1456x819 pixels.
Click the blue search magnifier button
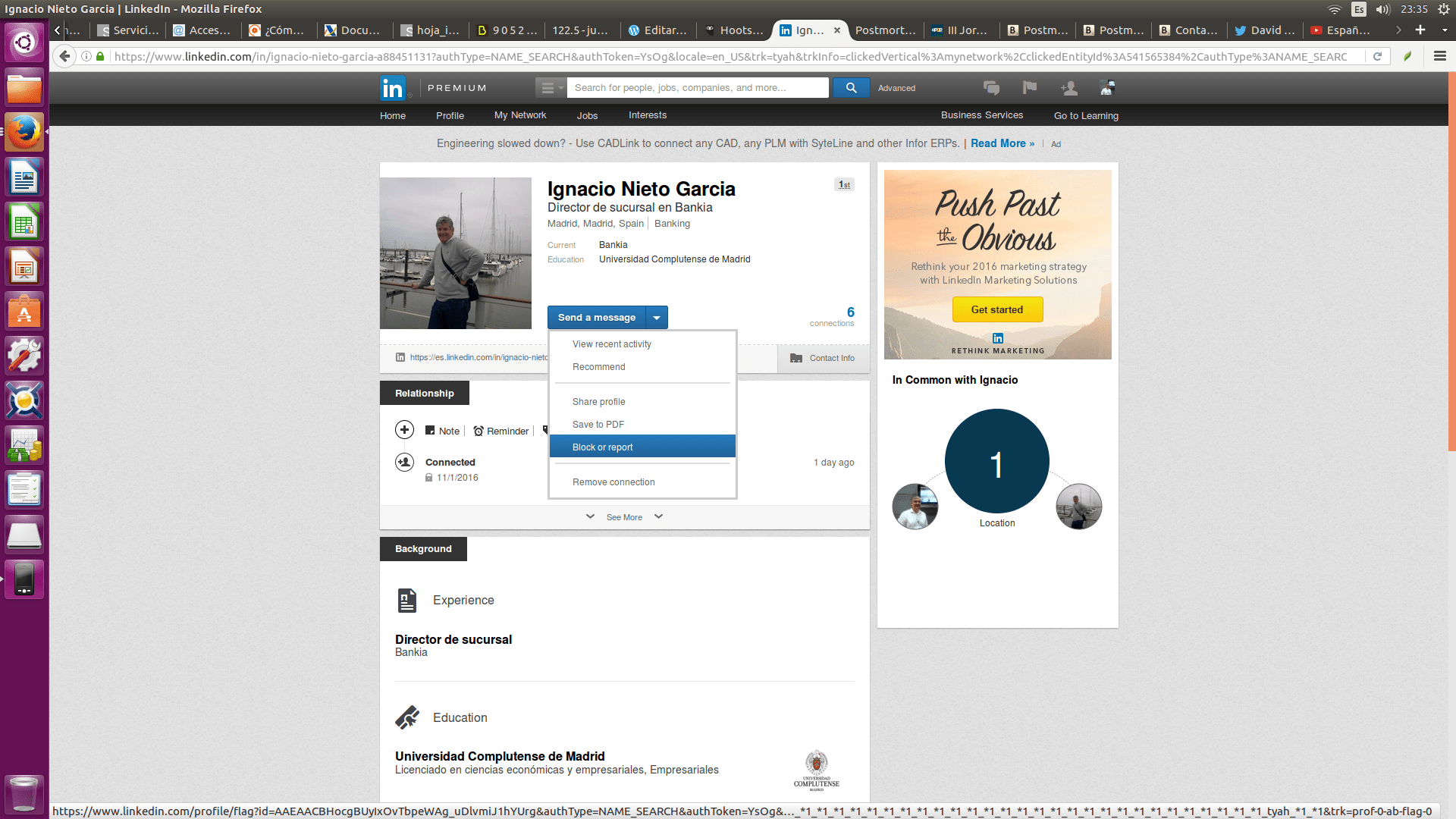[x=851, y=88]
